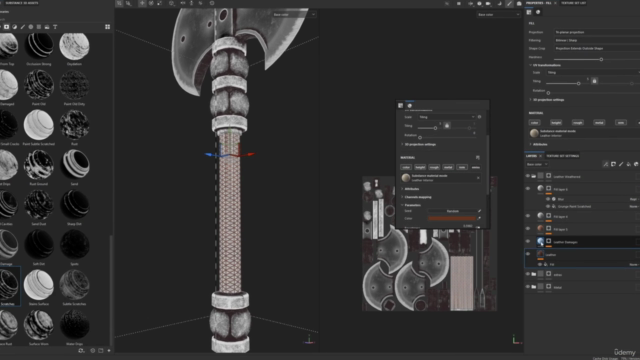
Task: Toggle visibility of Grunge Paint Scratched effect
Action: pos(548,207)
